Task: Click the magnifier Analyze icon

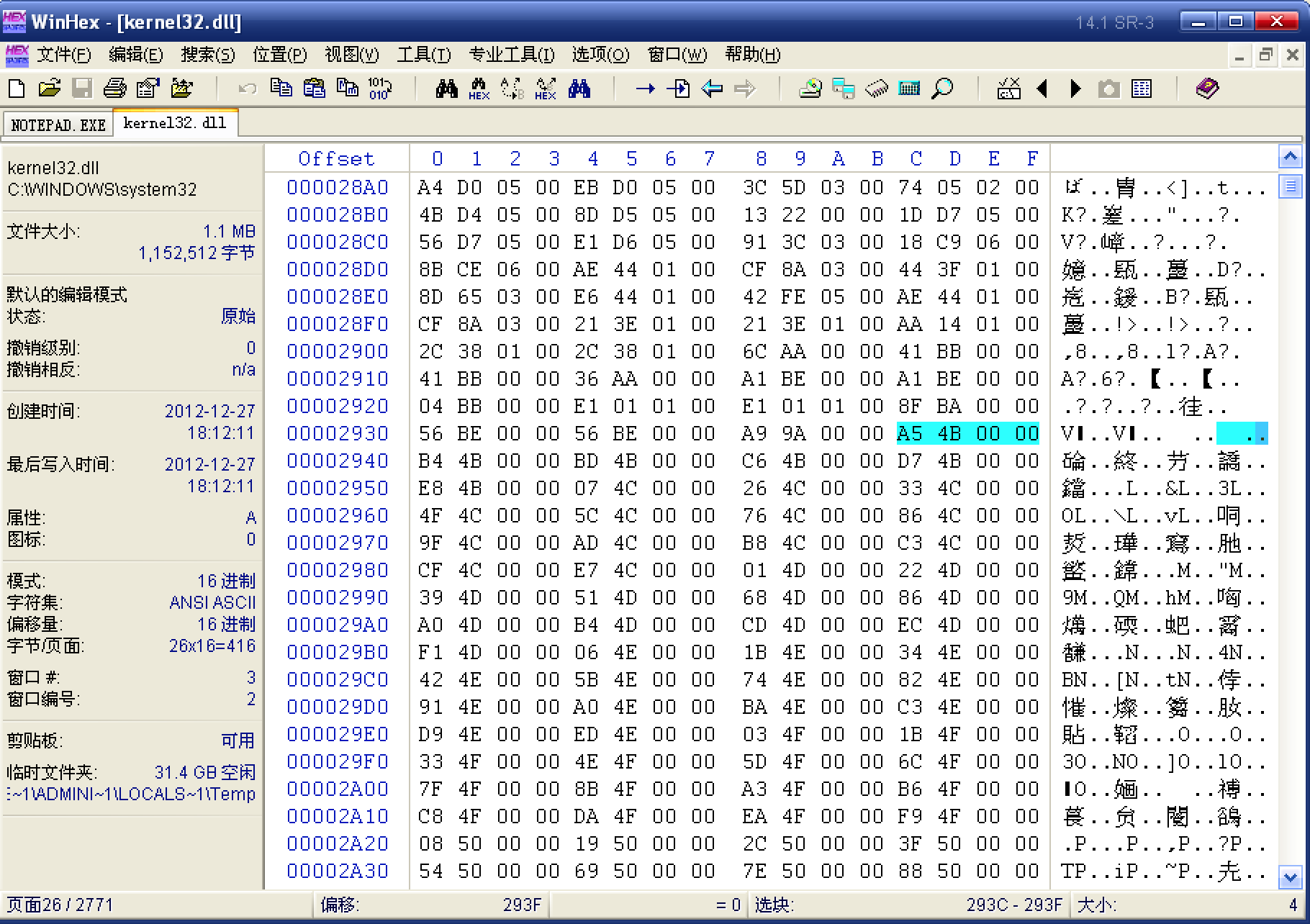Action: (942, 89)
